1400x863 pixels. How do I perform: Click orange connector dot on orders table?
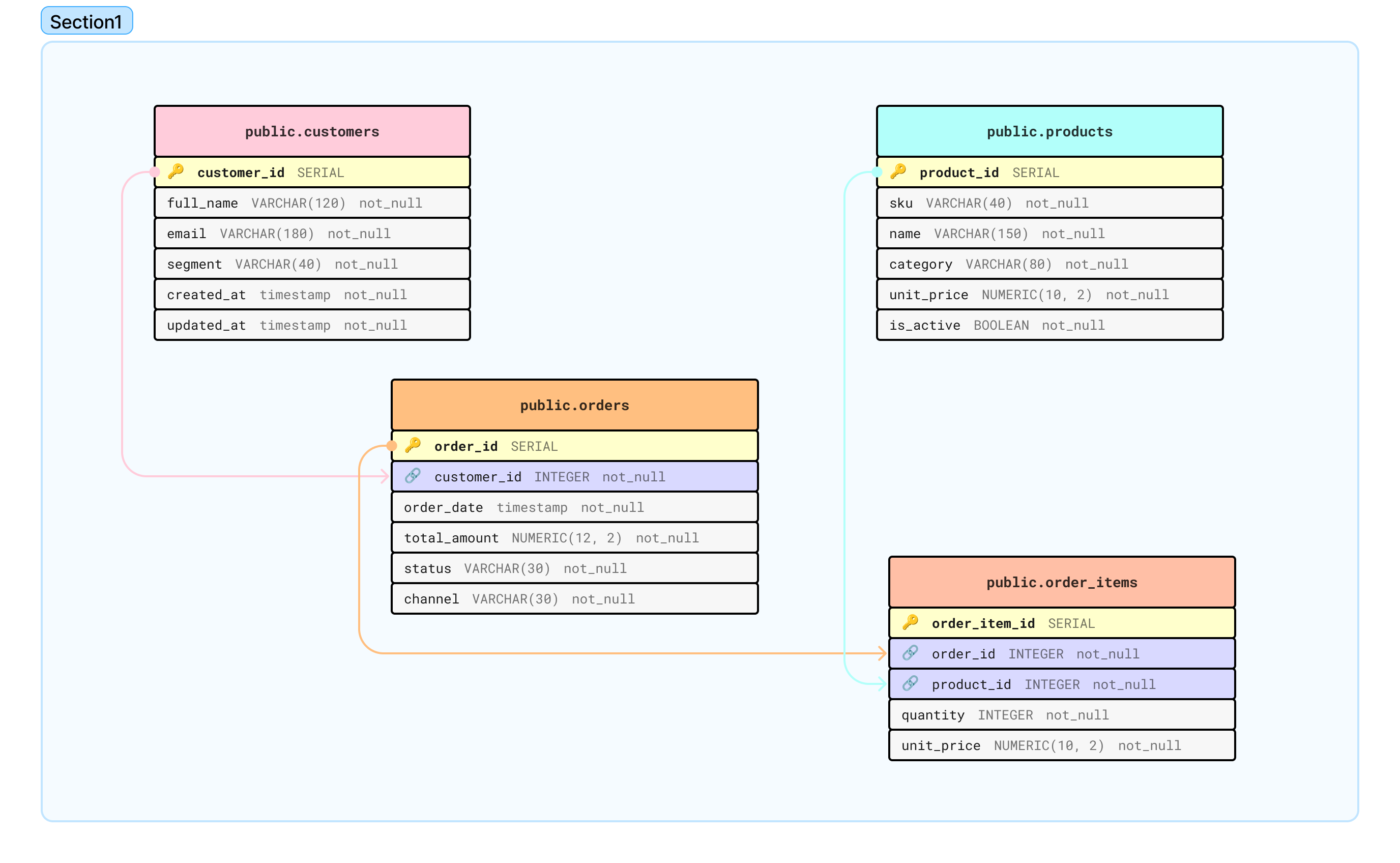pyautogui.click(x=392, y=446)
